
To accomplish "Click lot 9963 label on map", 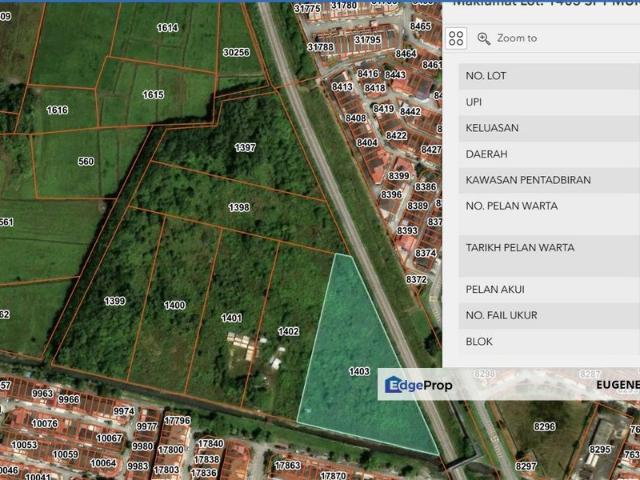I will [x=42, y=393].
